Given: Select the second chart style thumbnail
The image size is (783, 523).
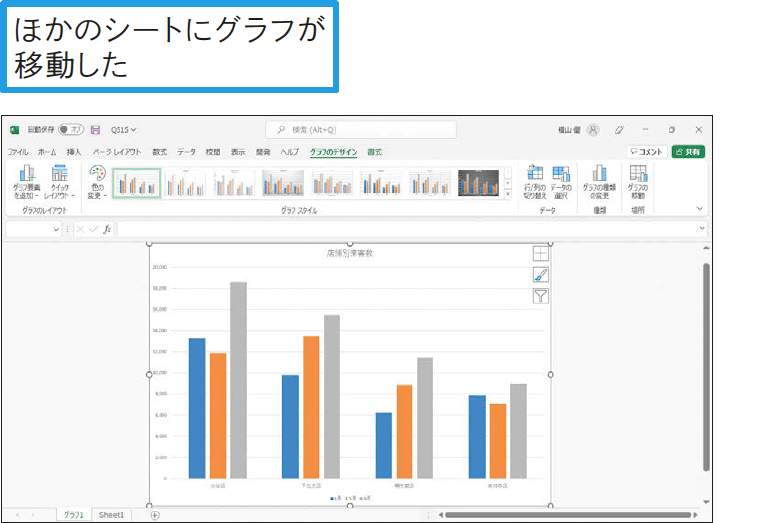Looking at the screenshot, I should coord(185,183).
